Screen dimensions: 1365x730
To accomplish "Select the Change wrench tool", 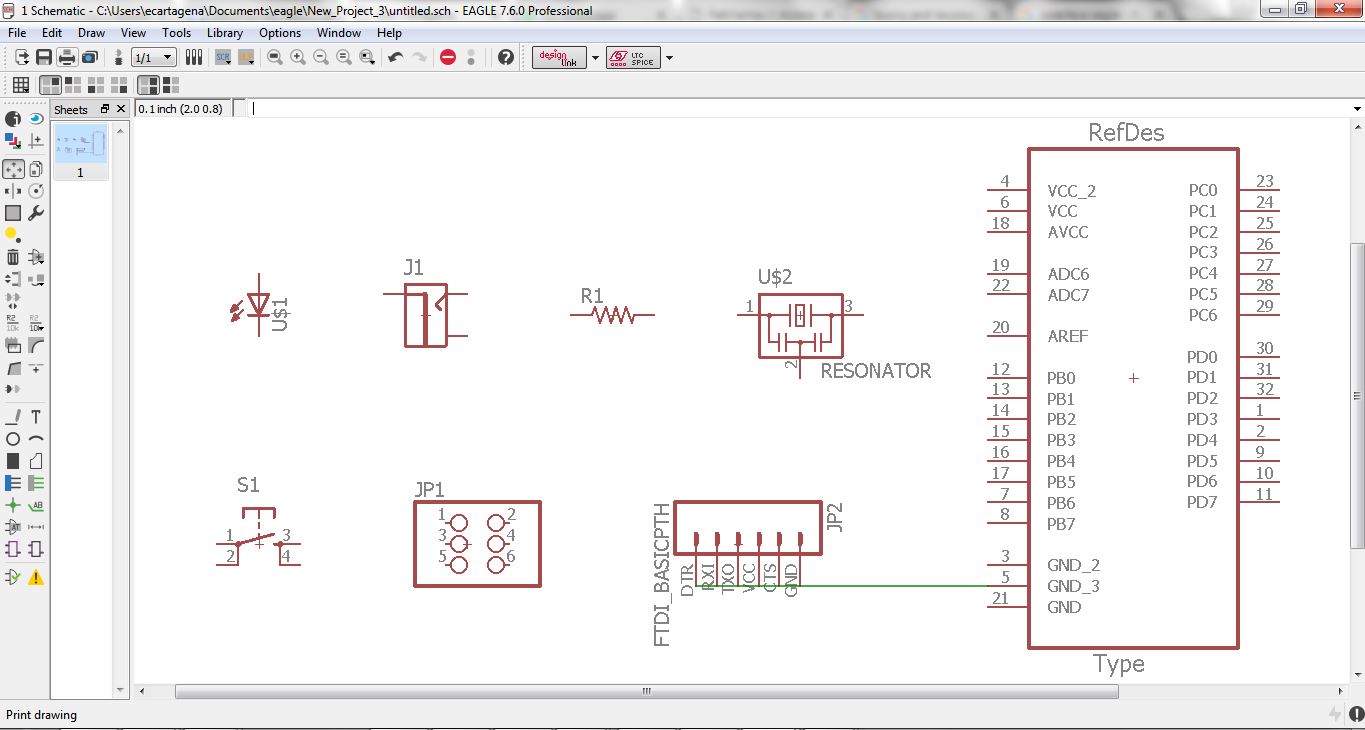I will (x=36, y=213).
